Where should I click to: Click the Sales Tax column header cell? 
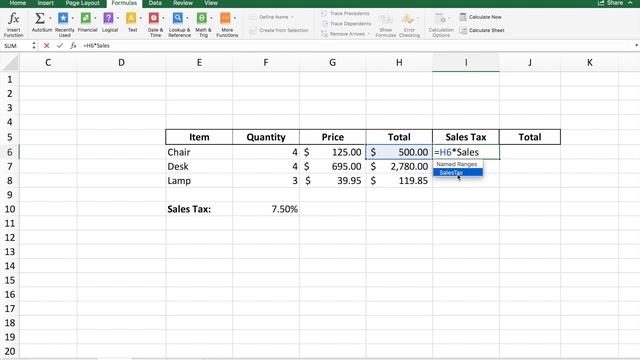pos(466,137)
